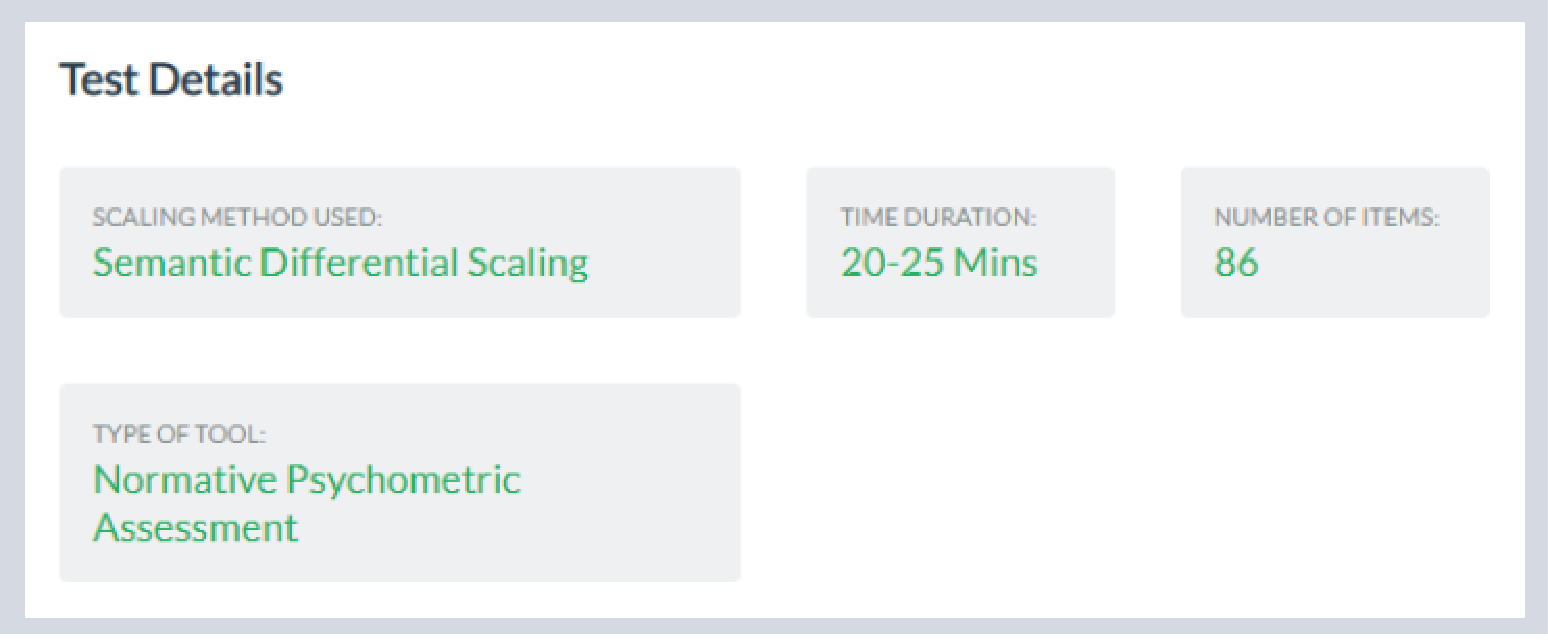Click the Normative Psychometric text line

tap(307, 480)
